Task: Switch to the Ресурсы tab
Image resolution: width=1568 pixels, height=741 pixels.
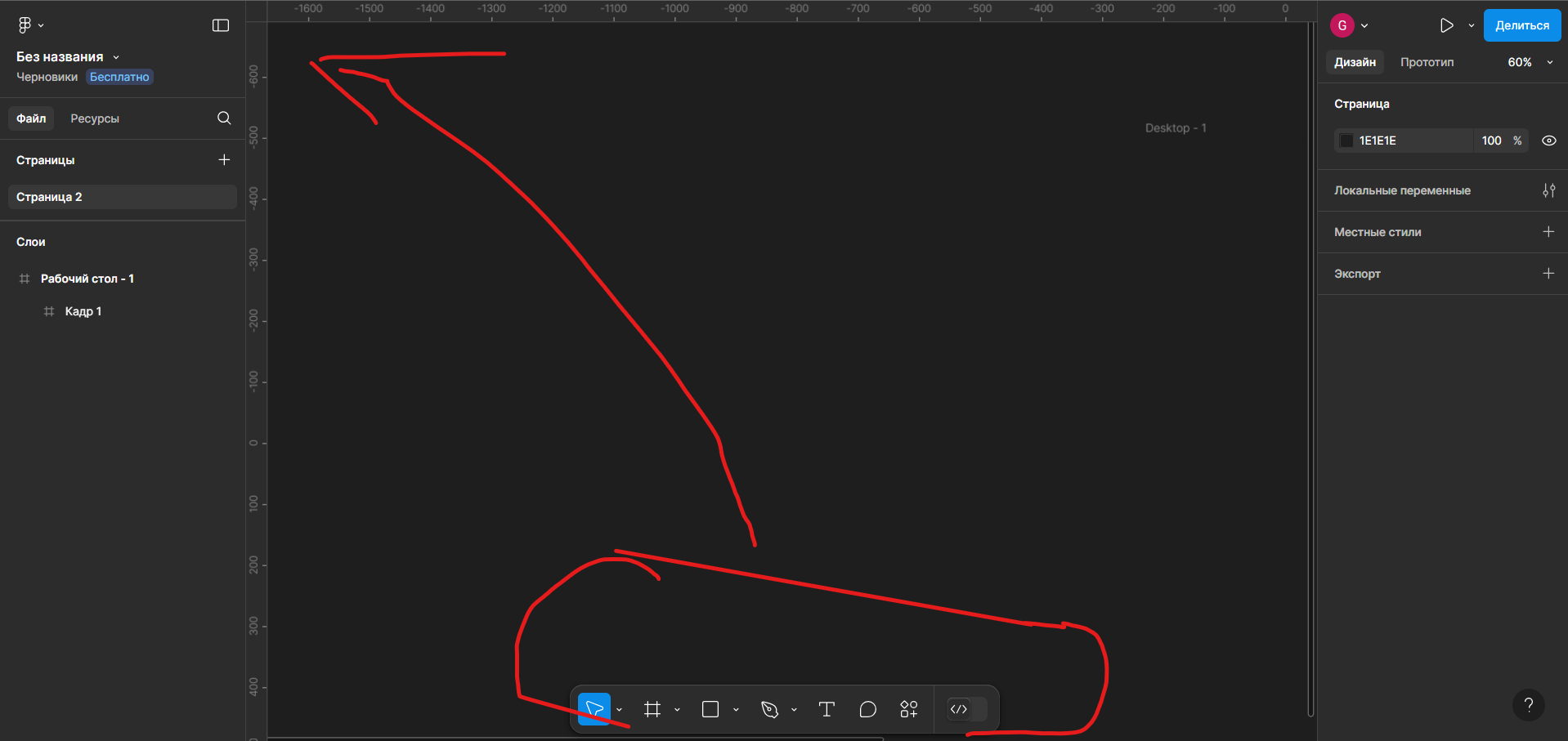Action: 95,118
